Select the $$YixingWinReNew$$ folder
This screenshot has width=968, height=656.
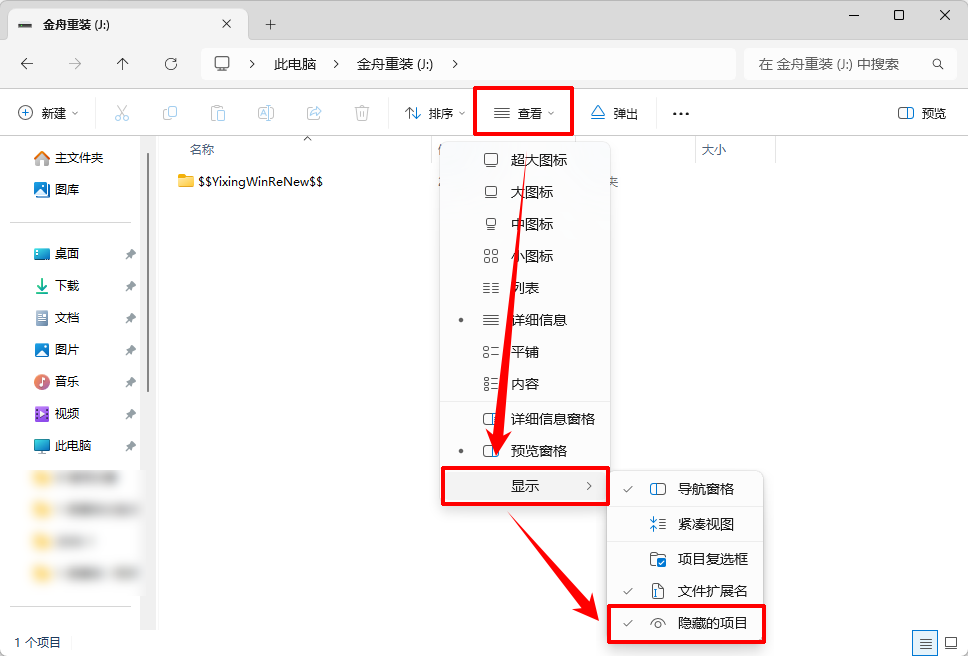pyautogui.click(x=251, y=181)
